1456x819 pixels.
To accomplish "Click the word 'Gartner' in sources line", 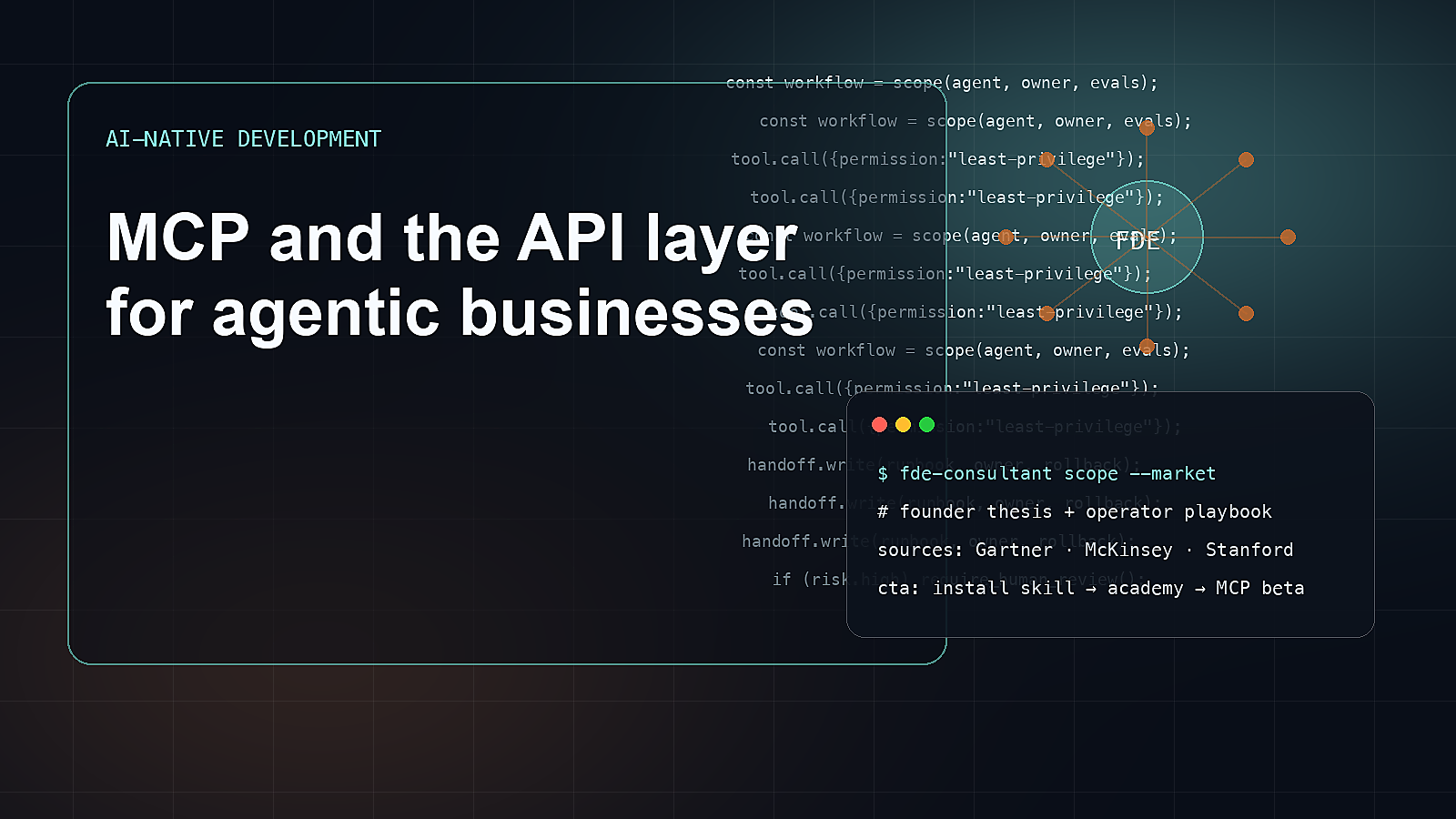I will [x=1014, y=550].
